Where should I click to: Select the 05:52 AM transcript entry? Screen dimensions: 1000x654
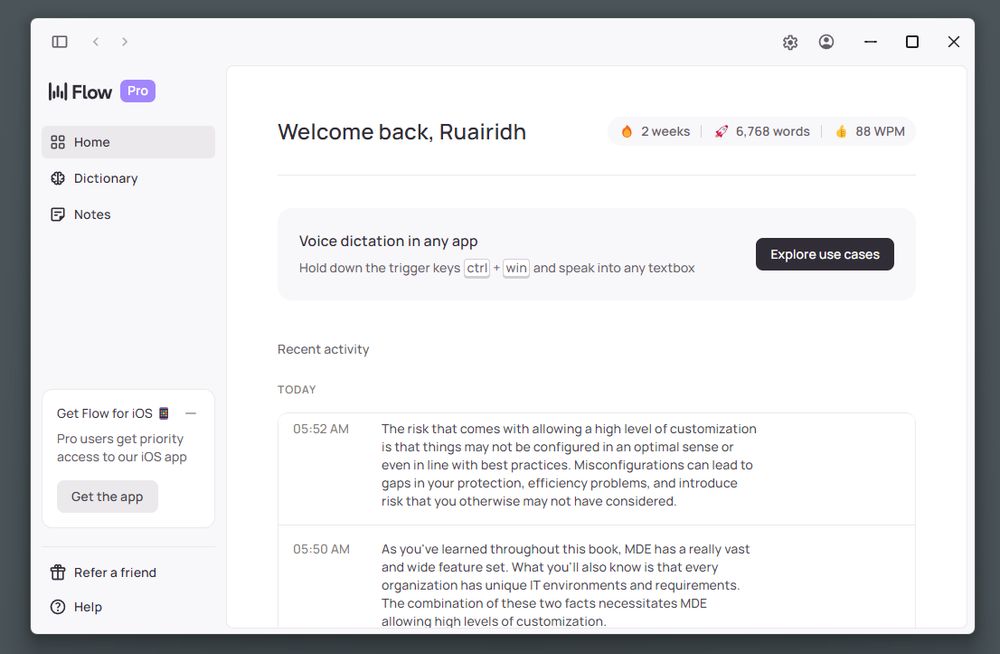click(x=596, y=469)
